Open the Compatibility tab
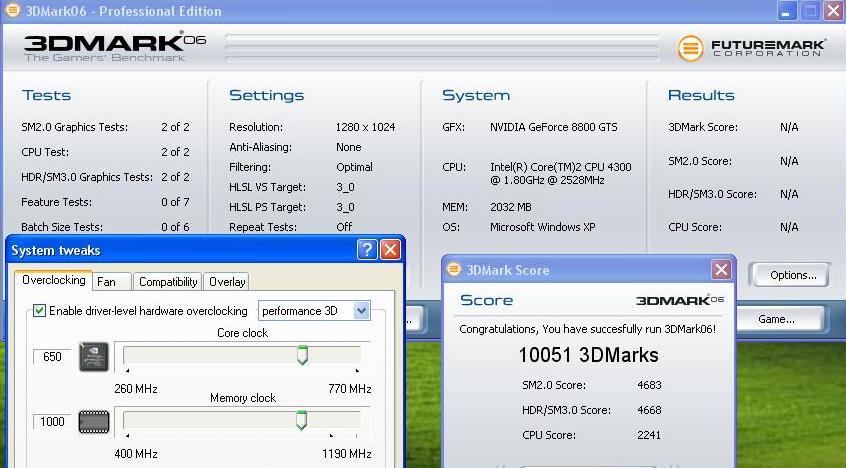This screenshot has width=846, height=468. (168, 282)
